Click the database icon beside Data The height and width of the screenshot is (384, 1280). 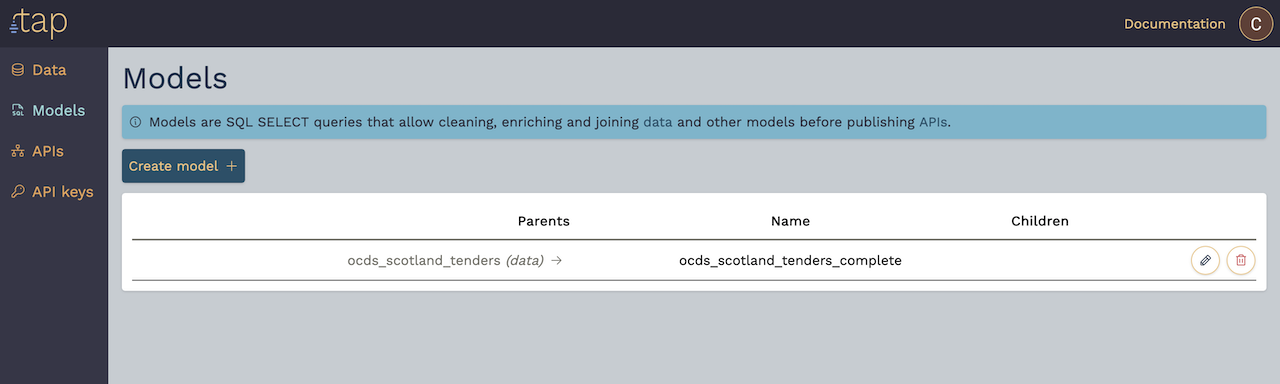tap(17, 70)
